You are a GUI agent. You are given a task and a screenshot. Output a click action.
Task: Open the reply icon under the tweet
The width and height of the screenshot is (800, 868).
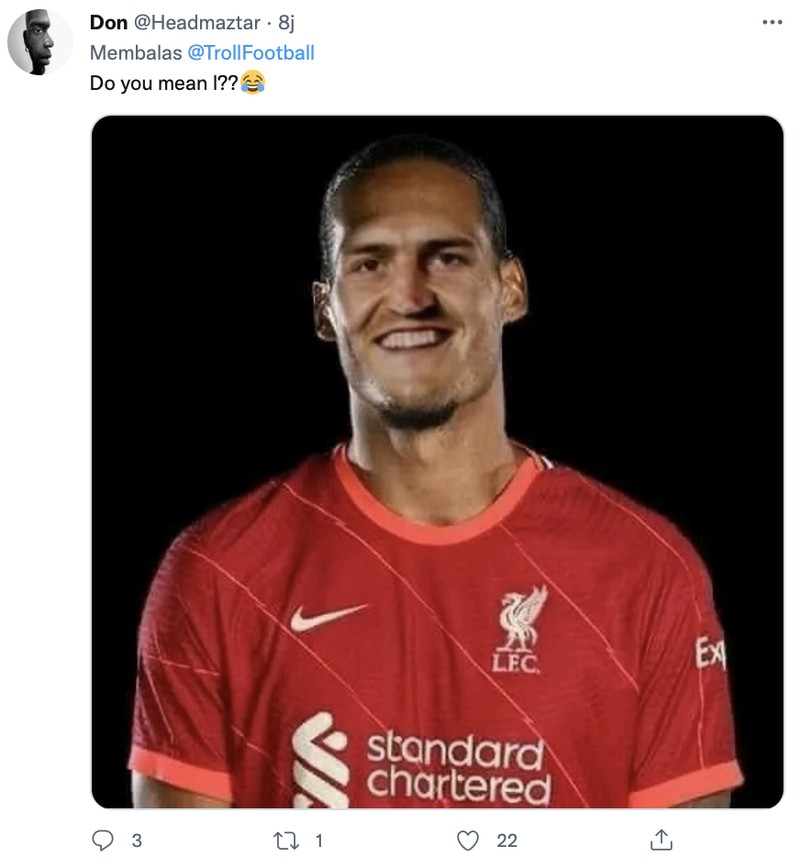(x=101, y=843)
